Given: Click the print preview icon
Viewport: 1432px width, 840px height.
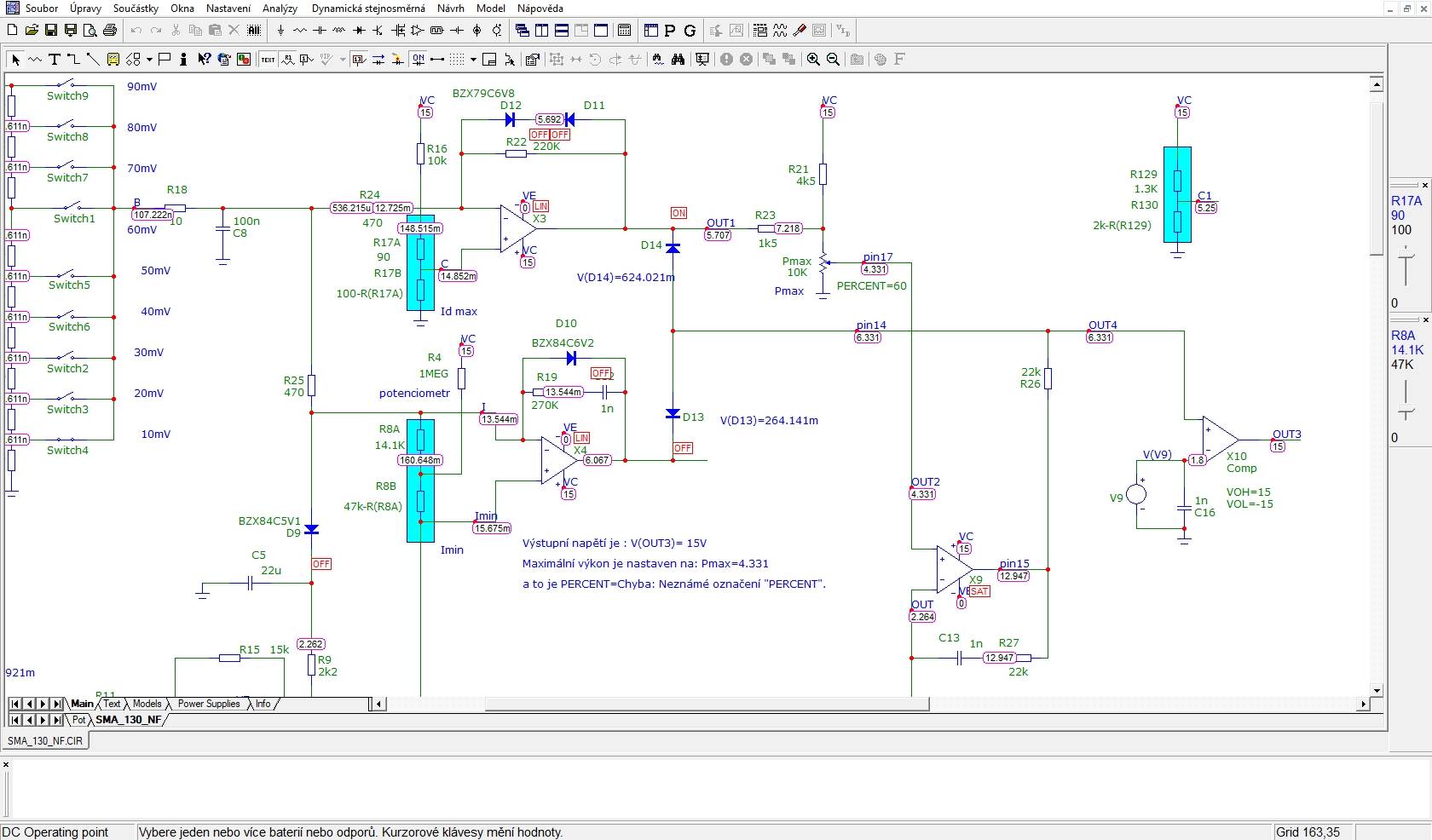Looking at the screenshot, I should [x=90, y=31].
